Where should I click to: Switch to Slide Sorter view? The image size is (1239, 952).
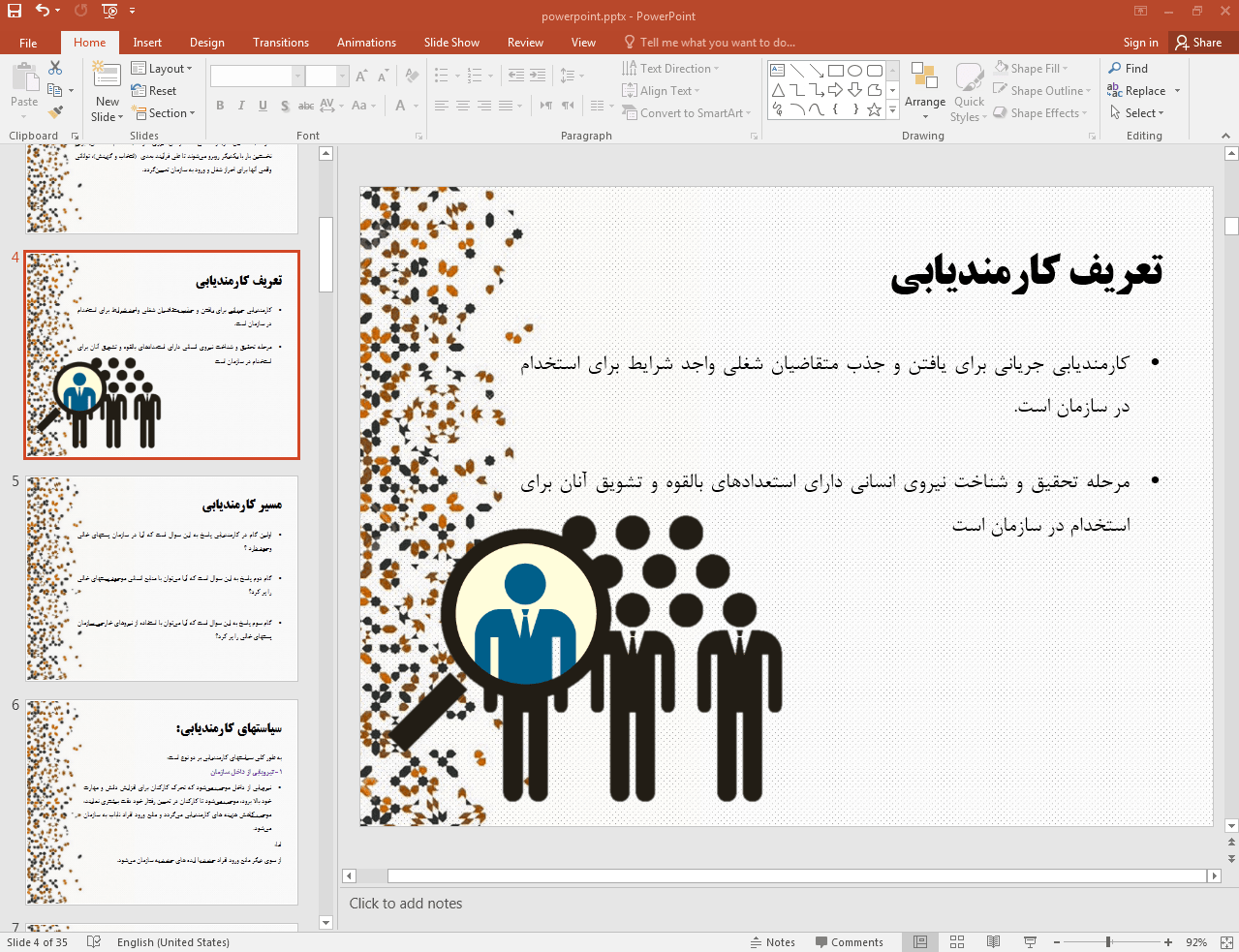pos(957,942)
